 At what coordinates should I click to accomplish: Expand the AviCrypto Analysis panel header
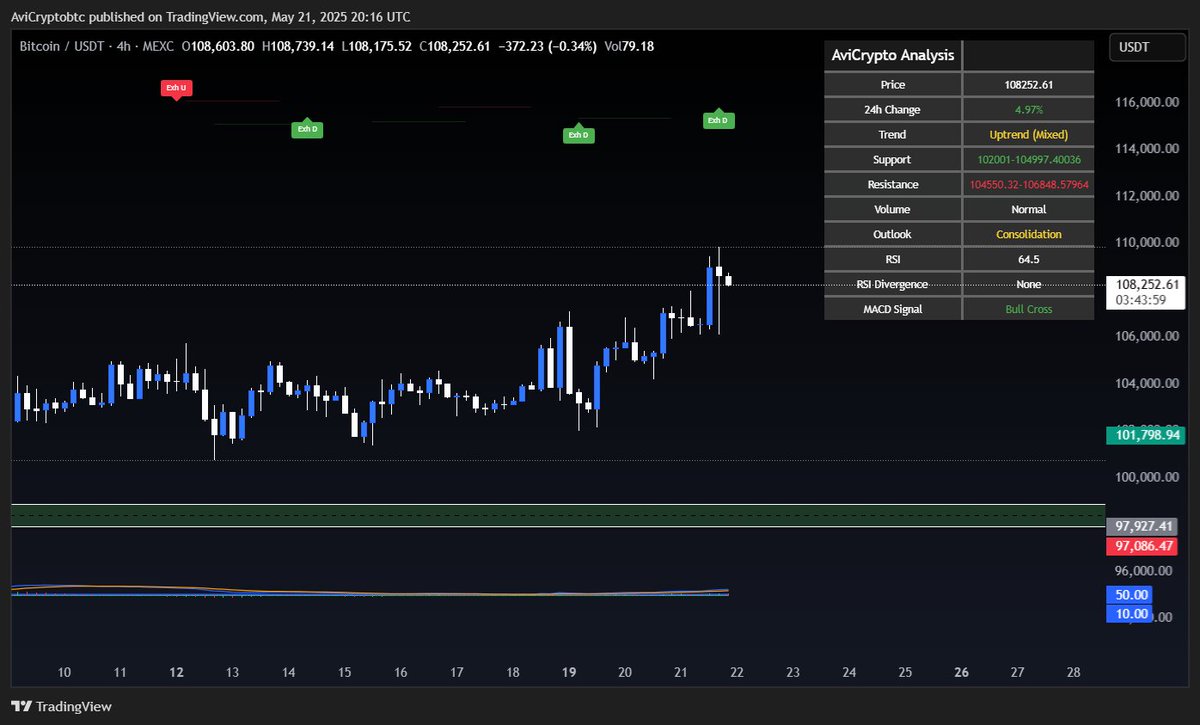(x=893, y=55)
